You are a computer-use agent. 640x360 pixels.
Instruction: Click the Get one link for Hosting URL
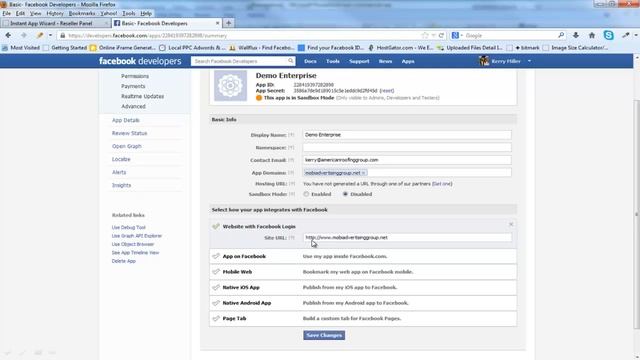[x=442, y=184]
